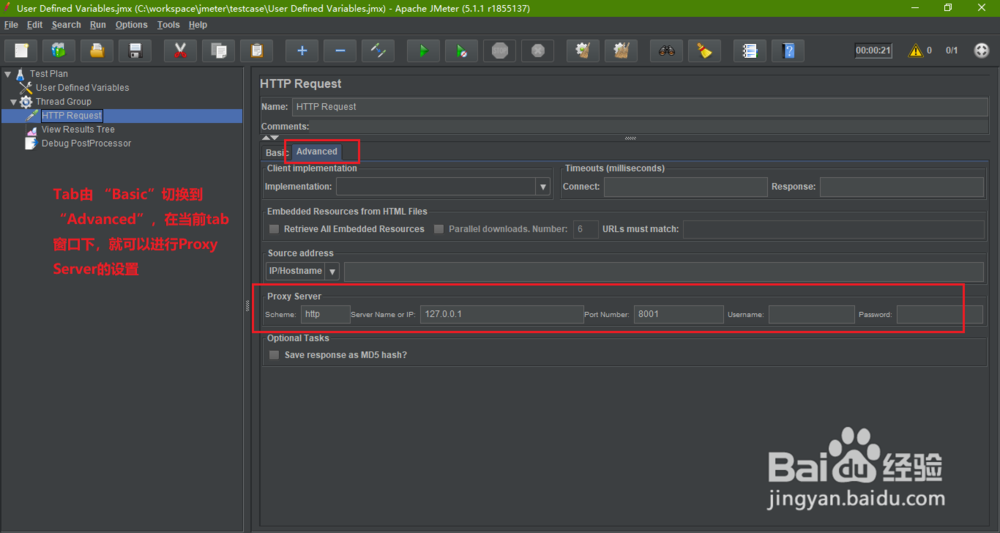Click the proxy Username field
This screenshot has height=533, width=1000.
click(x=811, y=314)
